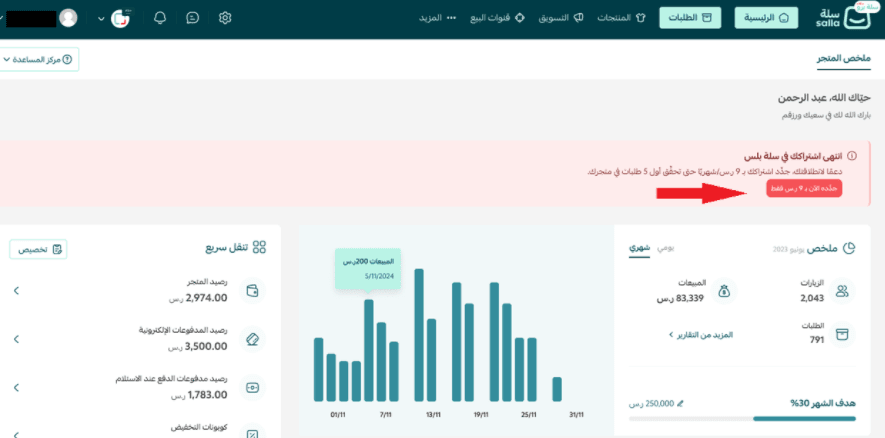Expand the المزيد menu in navbar
Screen dimensions: 885x438
(x=437, y=18)
